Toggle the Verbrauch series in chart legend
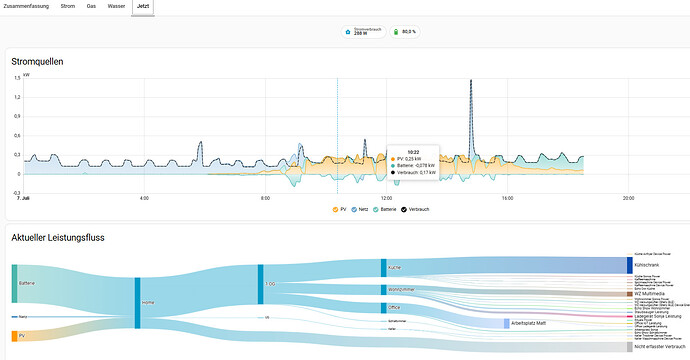 415,209
